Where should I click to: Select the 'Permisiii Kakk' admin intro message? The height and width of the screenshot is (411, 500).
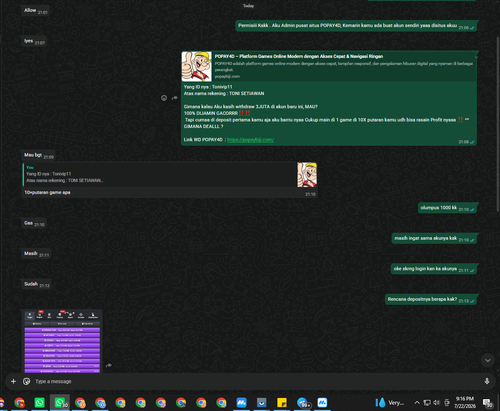click(x=356, y=26)
